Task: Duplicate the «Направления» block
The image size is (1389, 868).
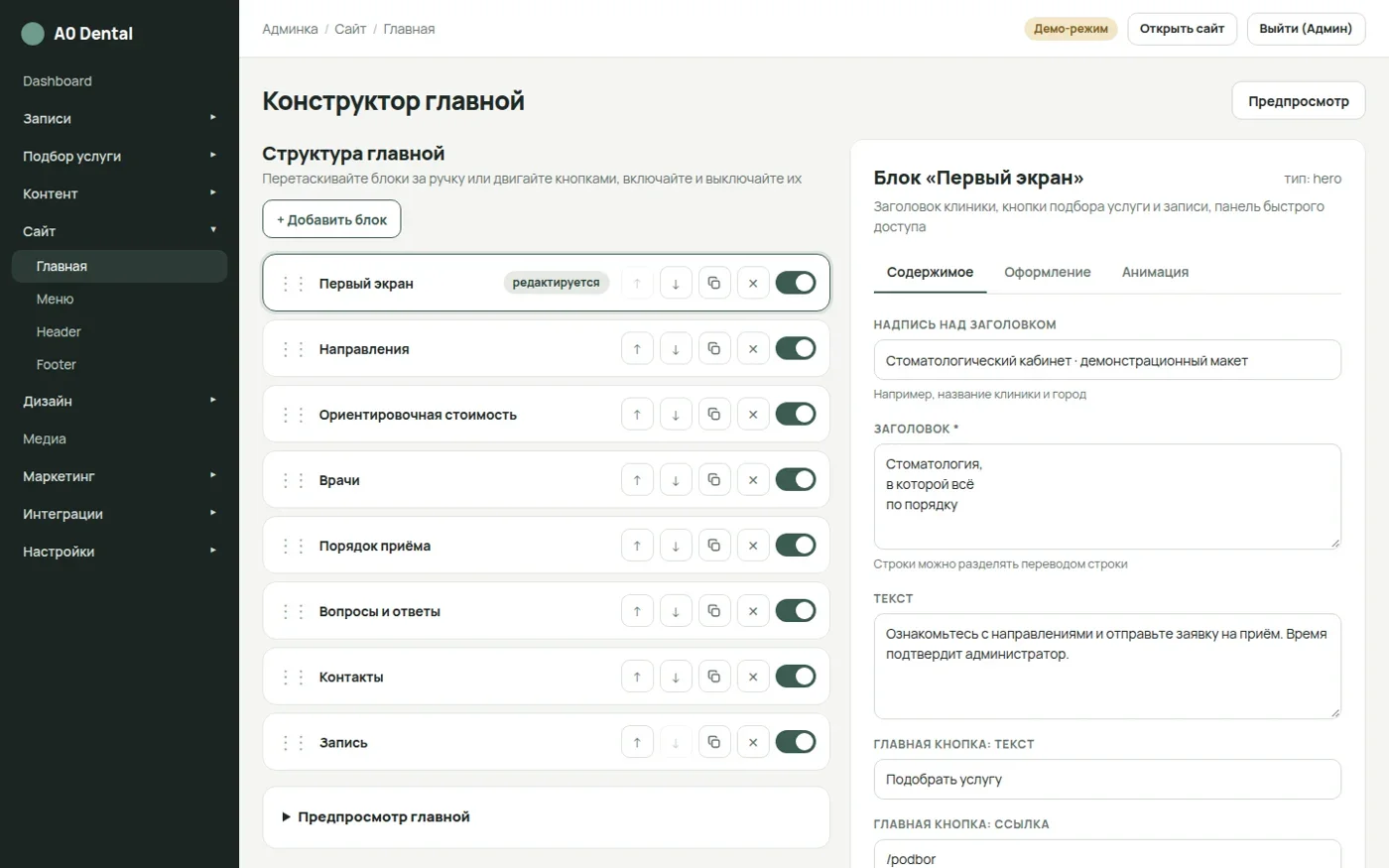Action: pos(714,349)
